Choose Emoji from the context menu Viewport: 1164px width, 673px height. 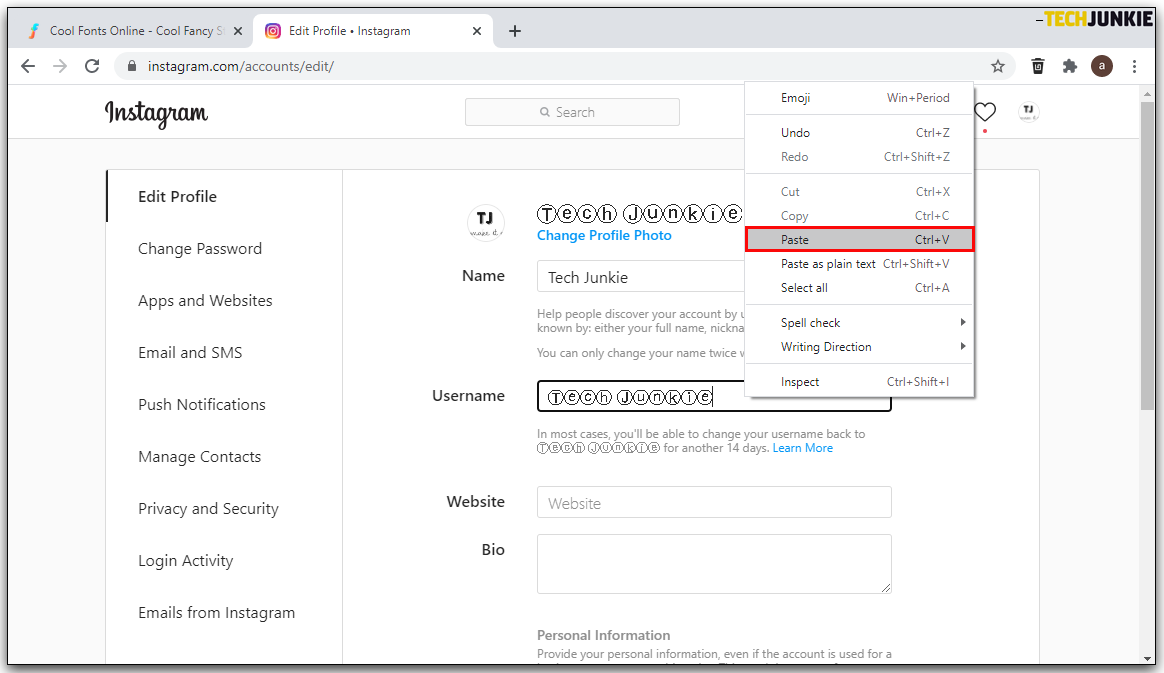(x=860, y=98)
